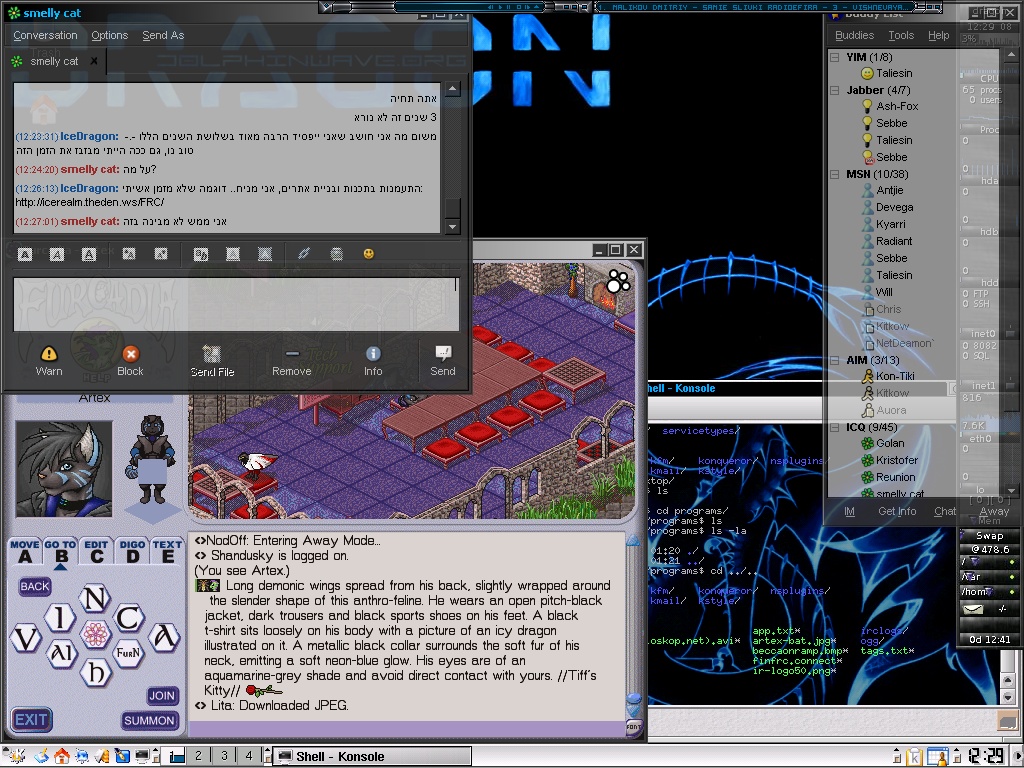Click the FurN hexagon button

pos(128,652)
